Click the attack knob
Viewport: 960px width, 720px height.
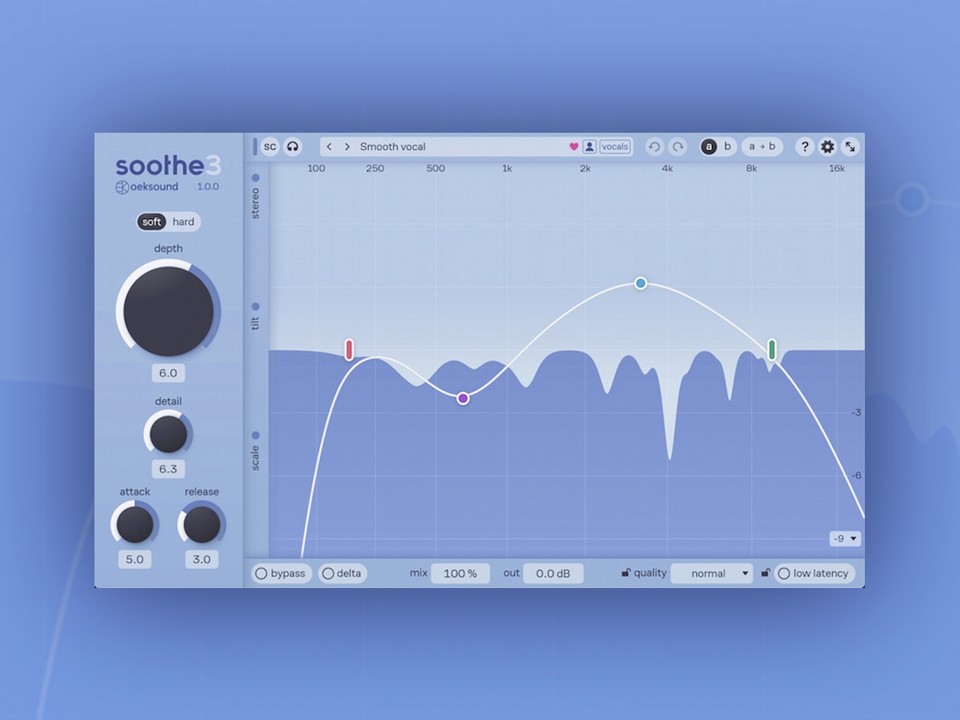(135, 524)
